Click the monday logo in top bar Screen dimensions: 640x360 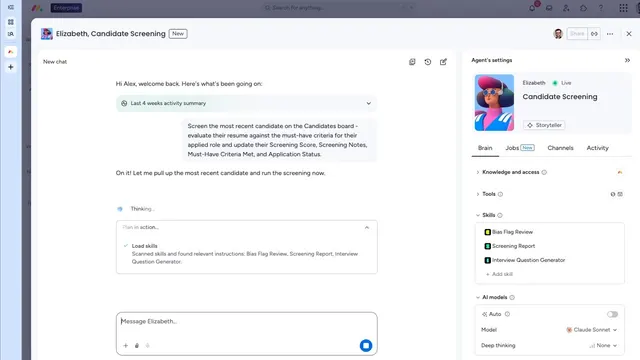pyautogui.click(x=37, y=8)
